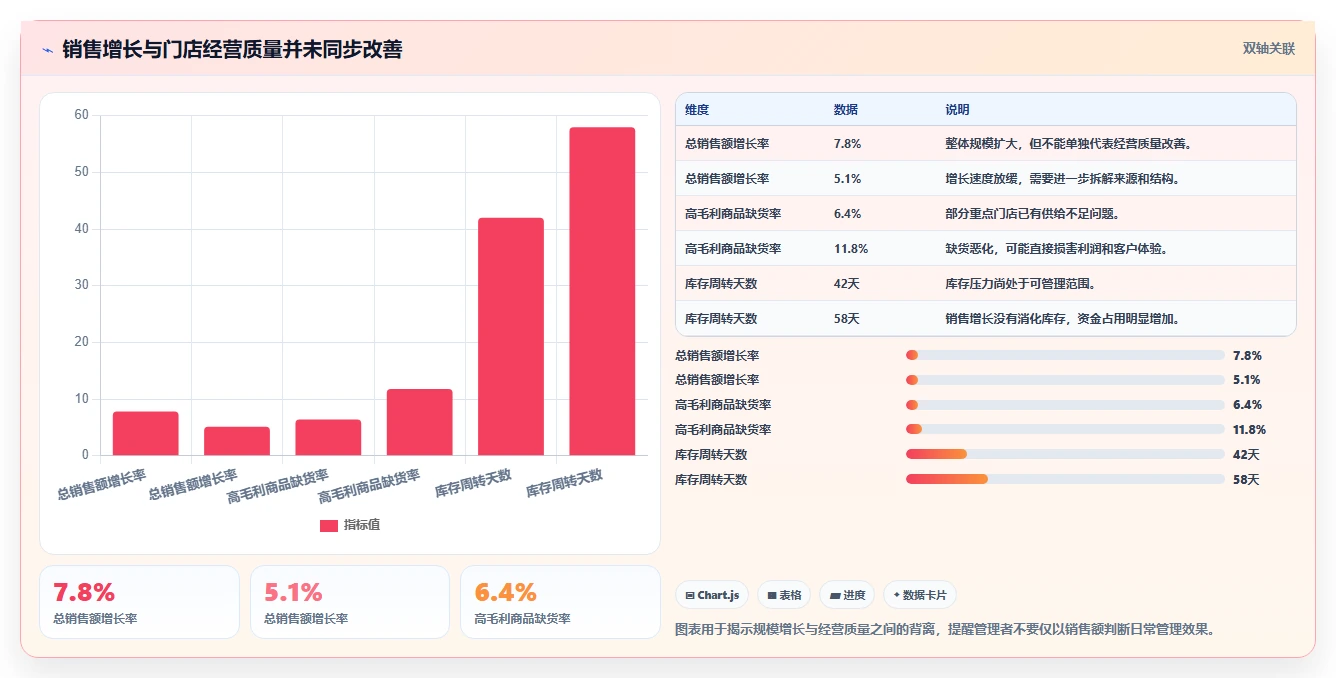Select the table cell reading 11.8%
This screenshot has width=1336, height=678.
851,248
